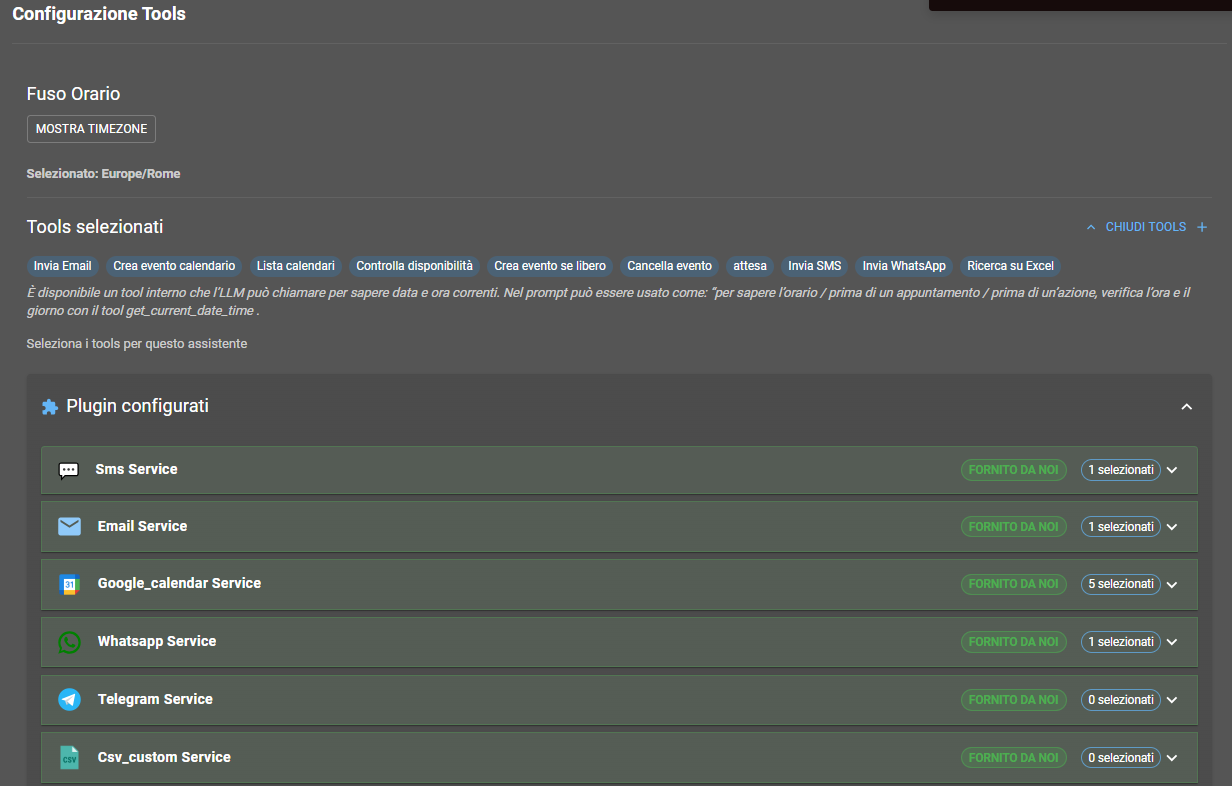Click the WhatsApp Service green icon
The height and width of the screenshot is (786, 1232).
click(x=68, y=641)
